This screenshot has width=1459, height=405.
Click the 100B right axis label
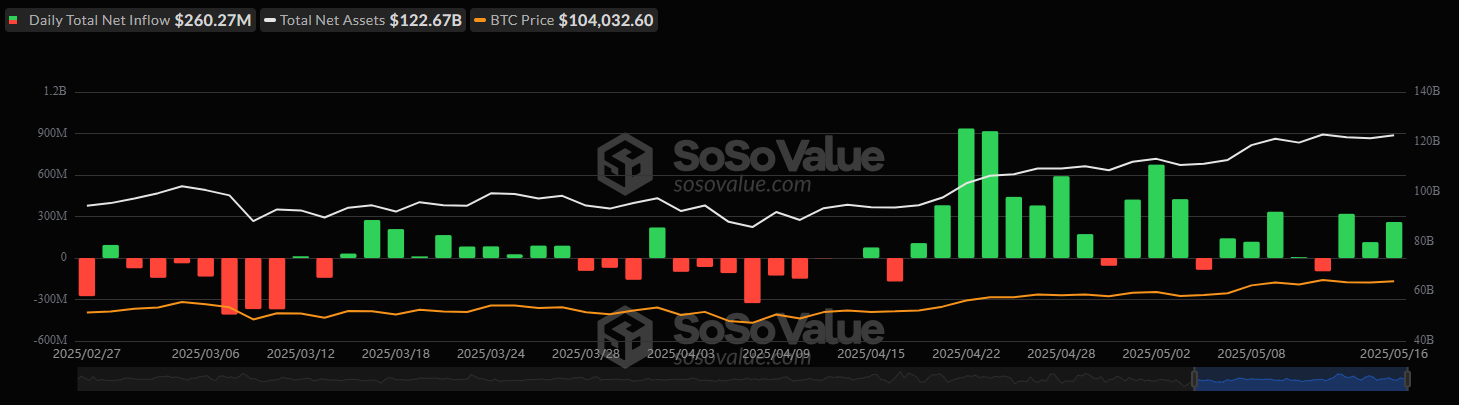click(x=1426, y=191)
